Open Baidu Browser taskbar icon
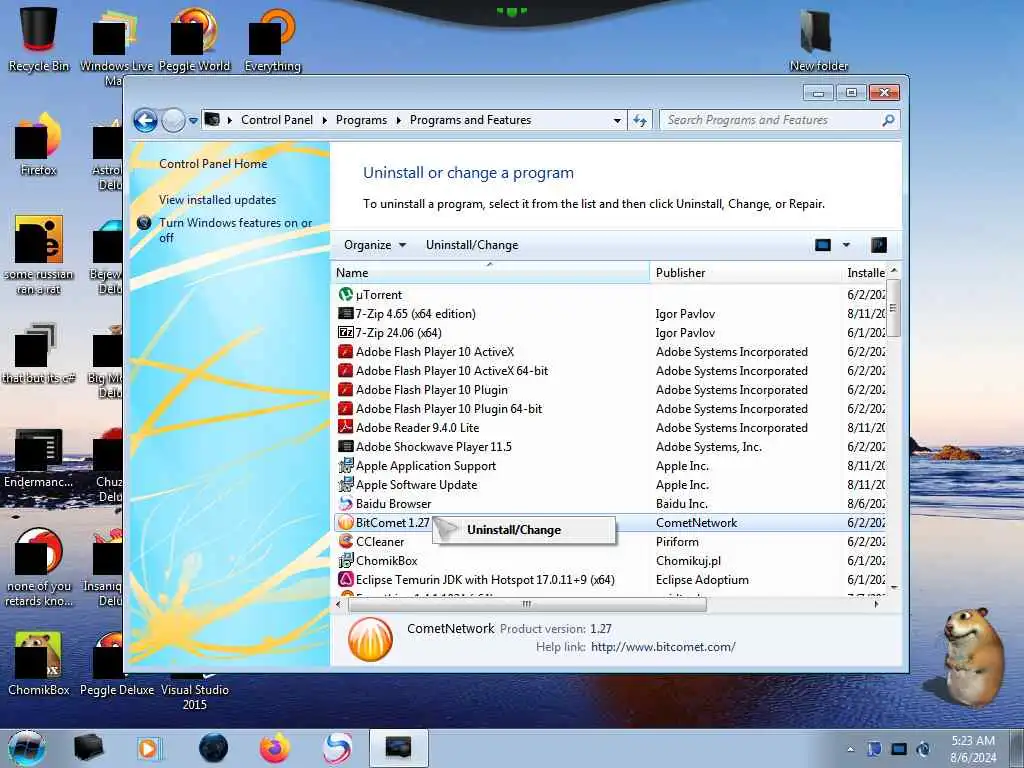The width and height of the screenshot is (1024, 768). coord(337,748)
